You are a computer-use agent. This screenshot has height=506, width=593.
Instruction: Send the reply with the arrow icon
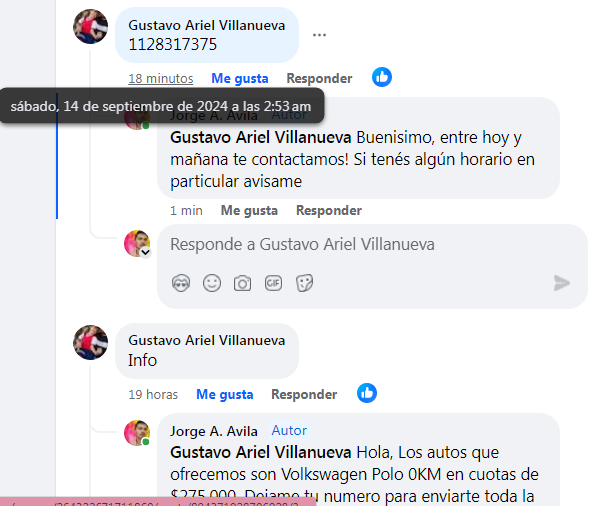pyautogui.click(x=562, y=283)
